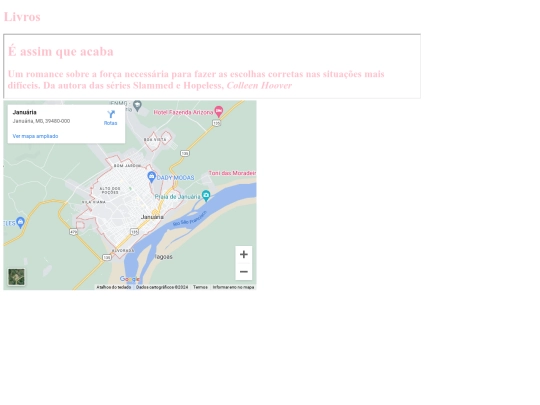540x405 pixels.
Task: Open 'Atalhos do teclado' on the map footer
Action: [114, 287]
